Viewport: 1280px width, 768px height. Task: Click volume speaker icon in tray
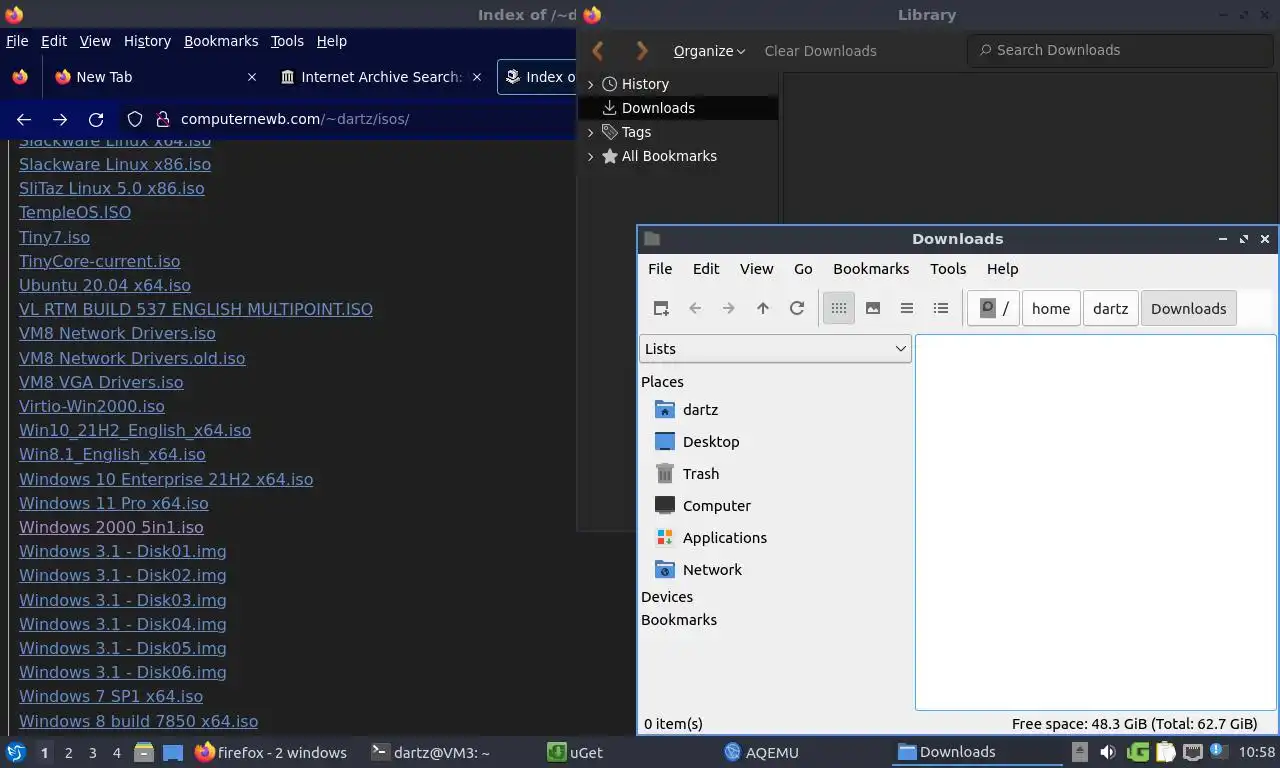point(1108,752)
